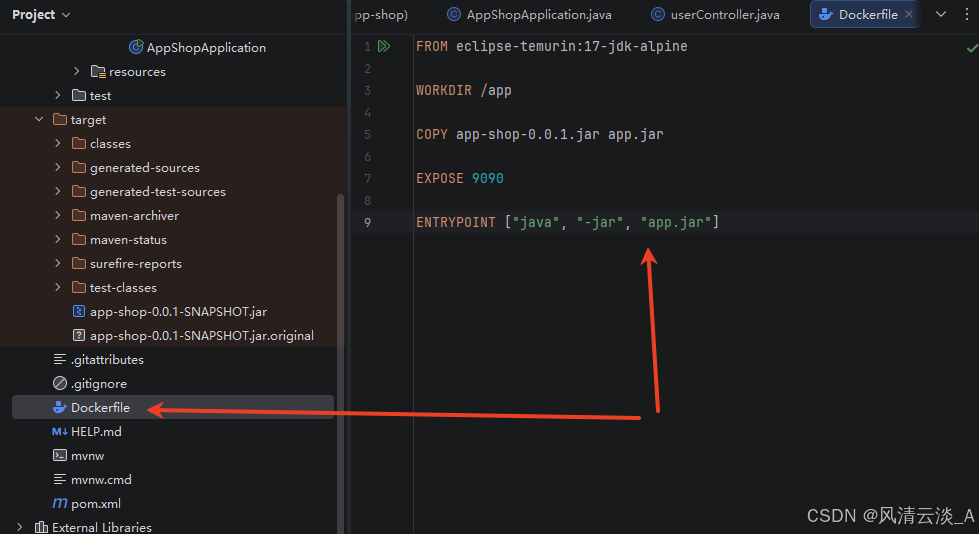Click the generated-test-sources folder icon
The width and height of the screenshot is (979, 534).
tap(79, 191)
